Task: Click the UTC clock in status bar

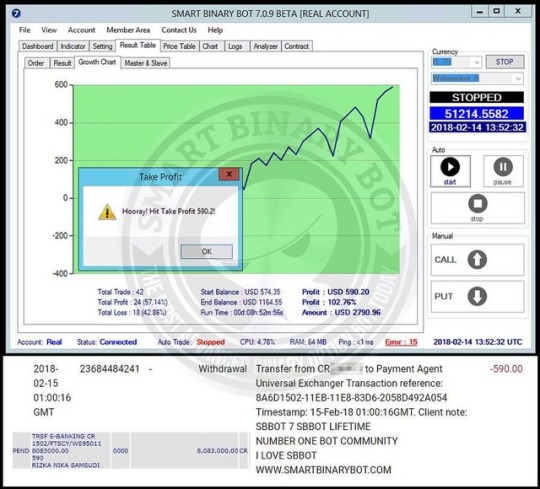Action: (x=478, y=342)
